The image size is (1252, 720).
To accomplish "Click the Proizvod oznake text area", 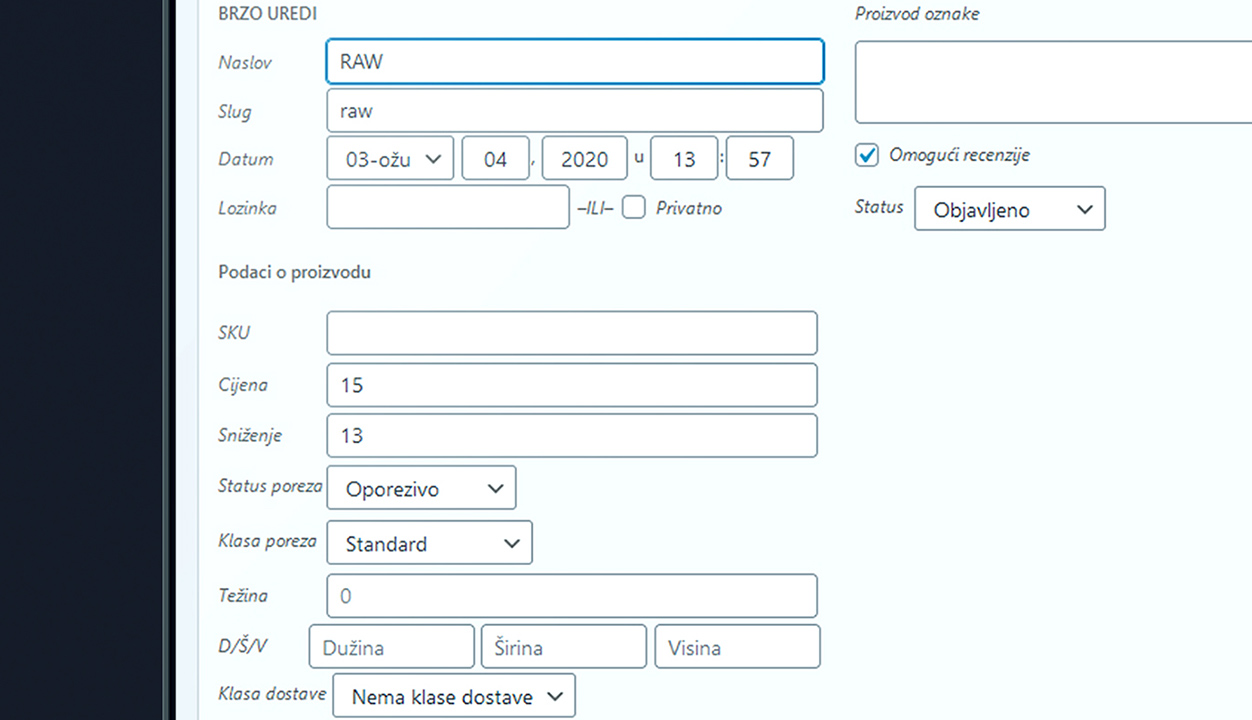I will (x=1054, y=82).
